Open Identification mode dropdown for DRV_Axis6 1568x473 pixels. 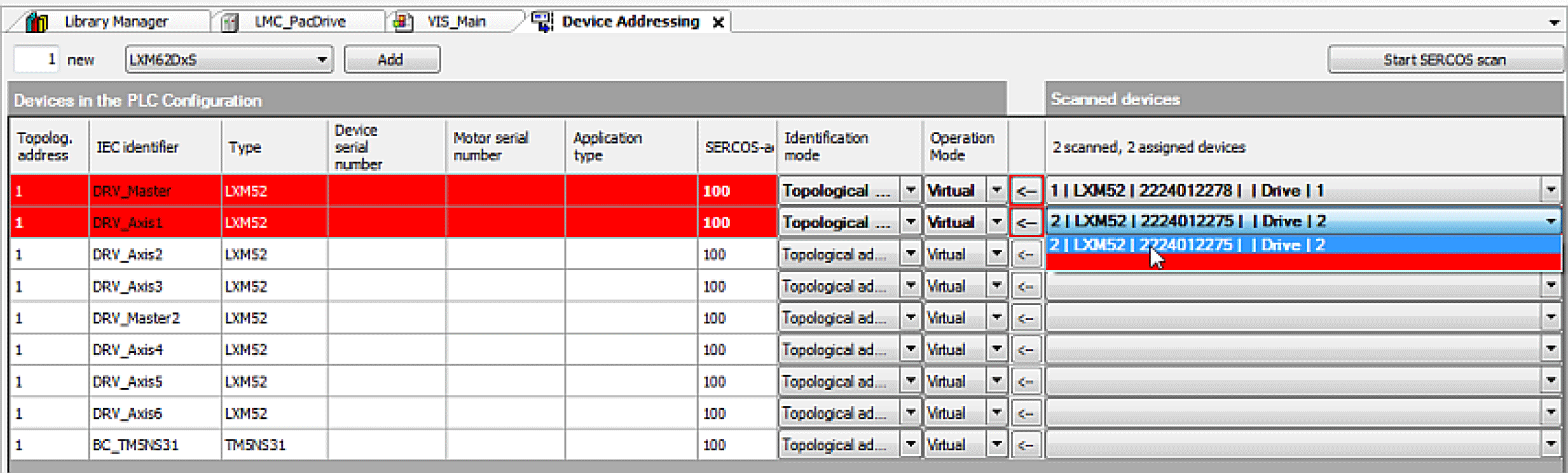(911, 413)
